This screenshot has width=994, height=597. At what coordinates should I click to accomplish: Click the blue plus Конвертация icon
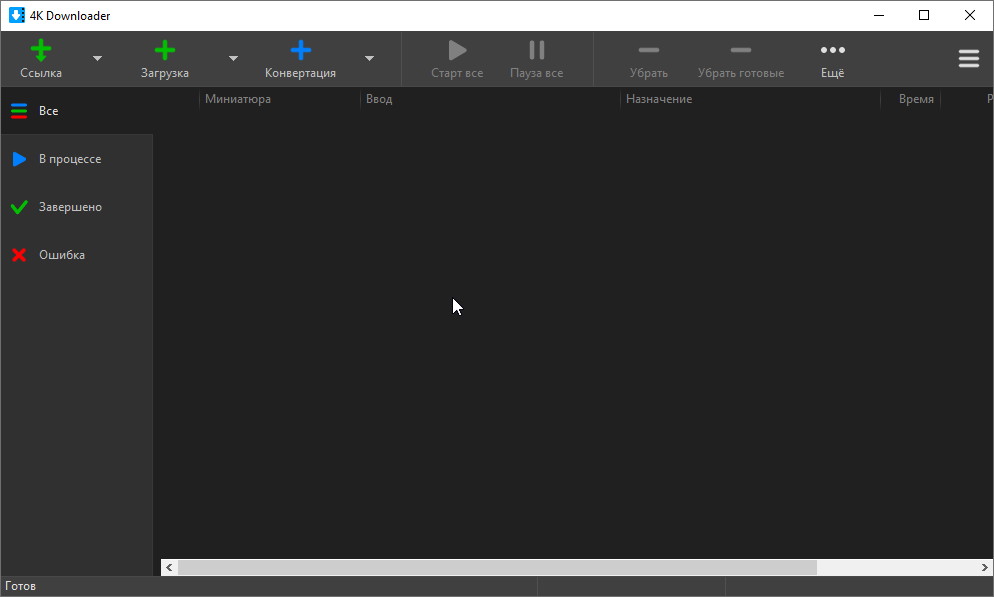[x=300, y=51]
